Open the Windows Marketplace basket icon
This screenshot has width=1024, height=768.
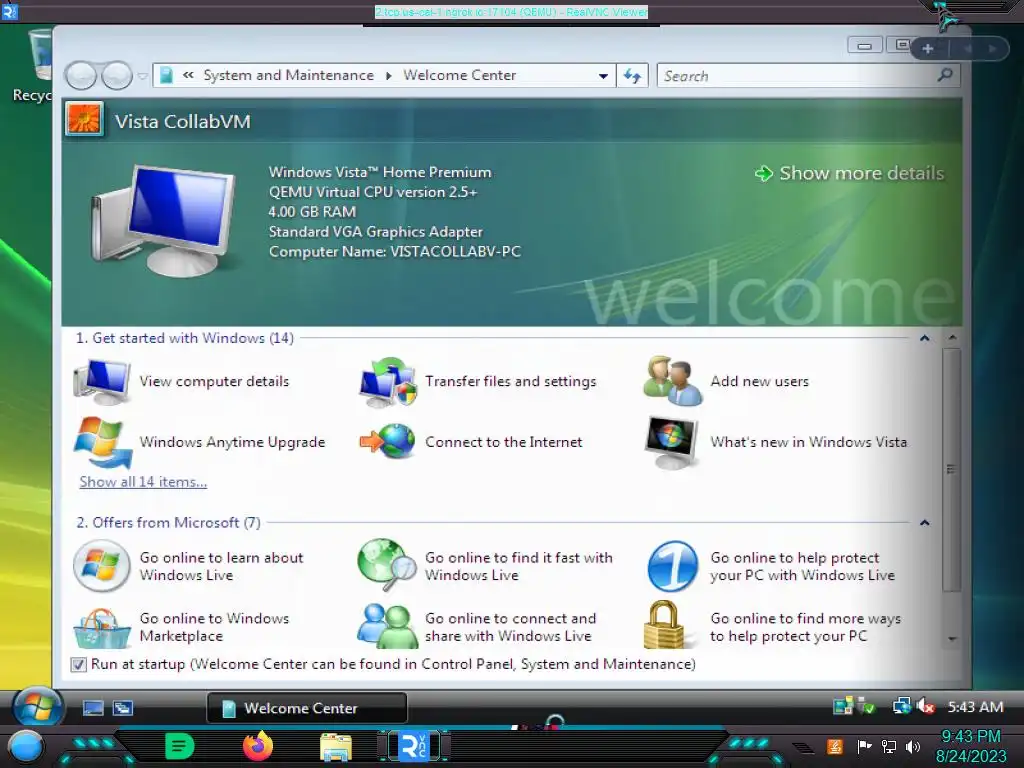(102, 628)
